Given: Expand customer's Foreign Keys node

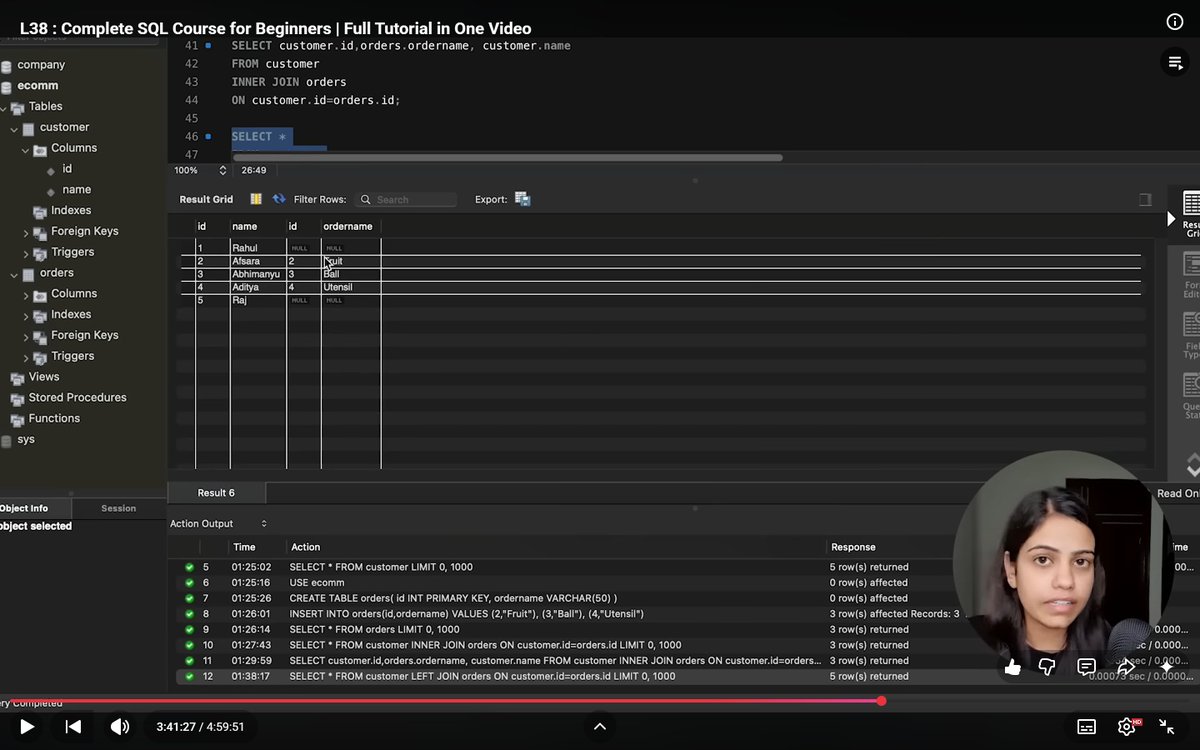Looking at the screenshot, I should pos(26,232).
